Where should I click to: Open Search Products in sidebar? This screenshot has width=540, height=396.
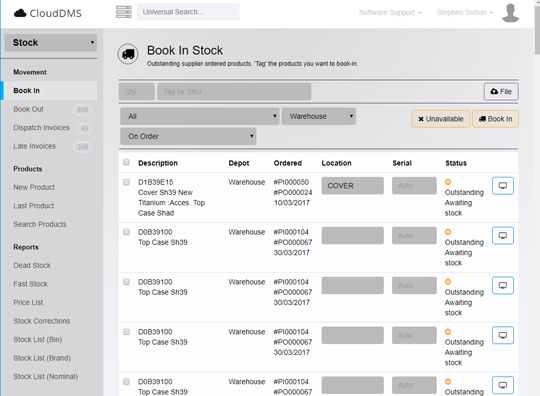[40, 225]
